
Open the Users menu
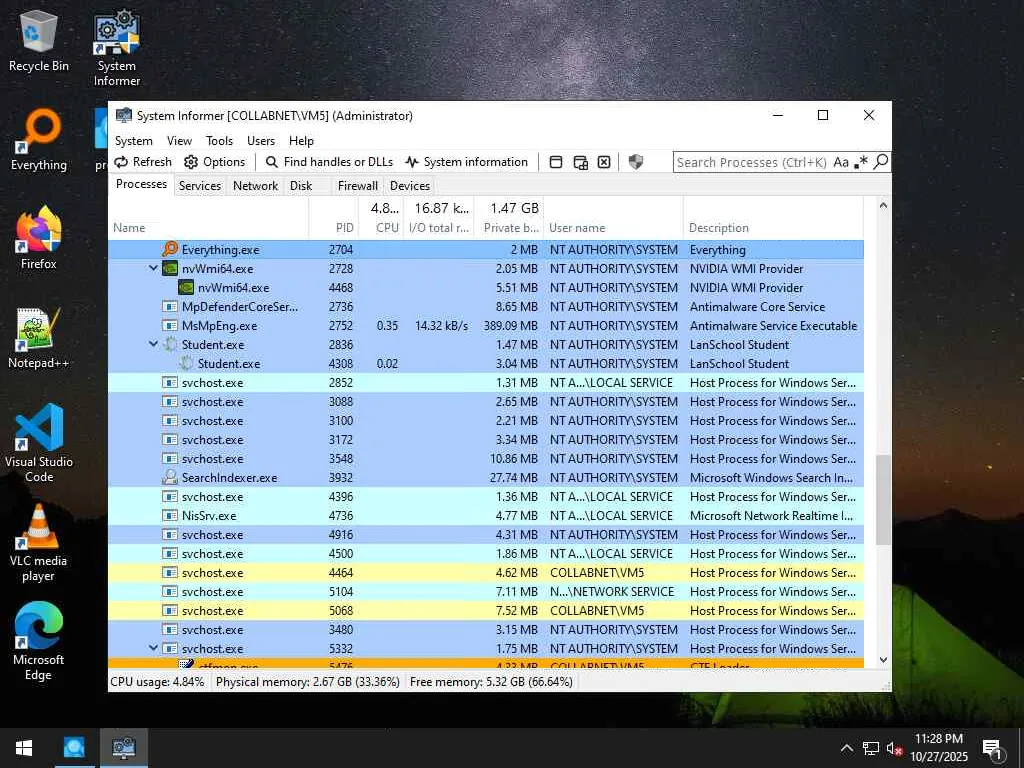pos(261,141)
